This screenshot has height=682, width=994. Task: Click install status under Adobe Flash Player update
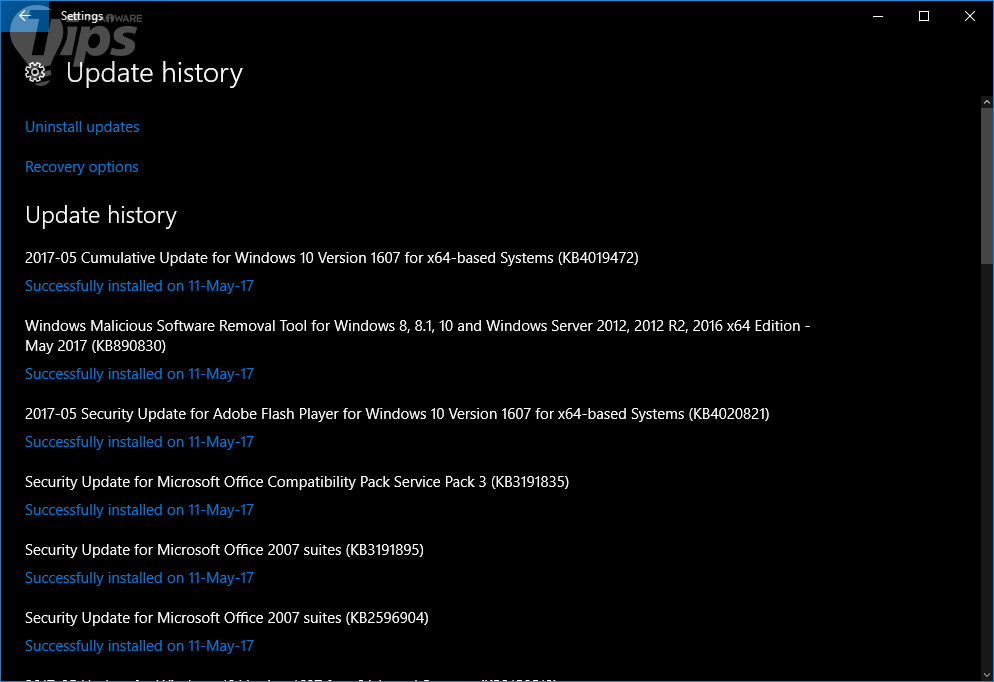[x=139, y=442]
